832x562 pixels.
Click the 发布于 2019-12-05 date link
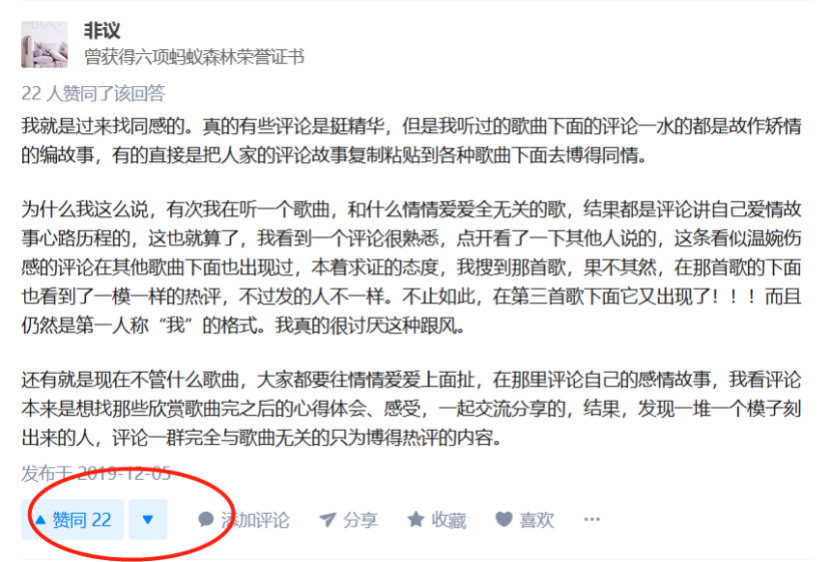tap(96, 473)
